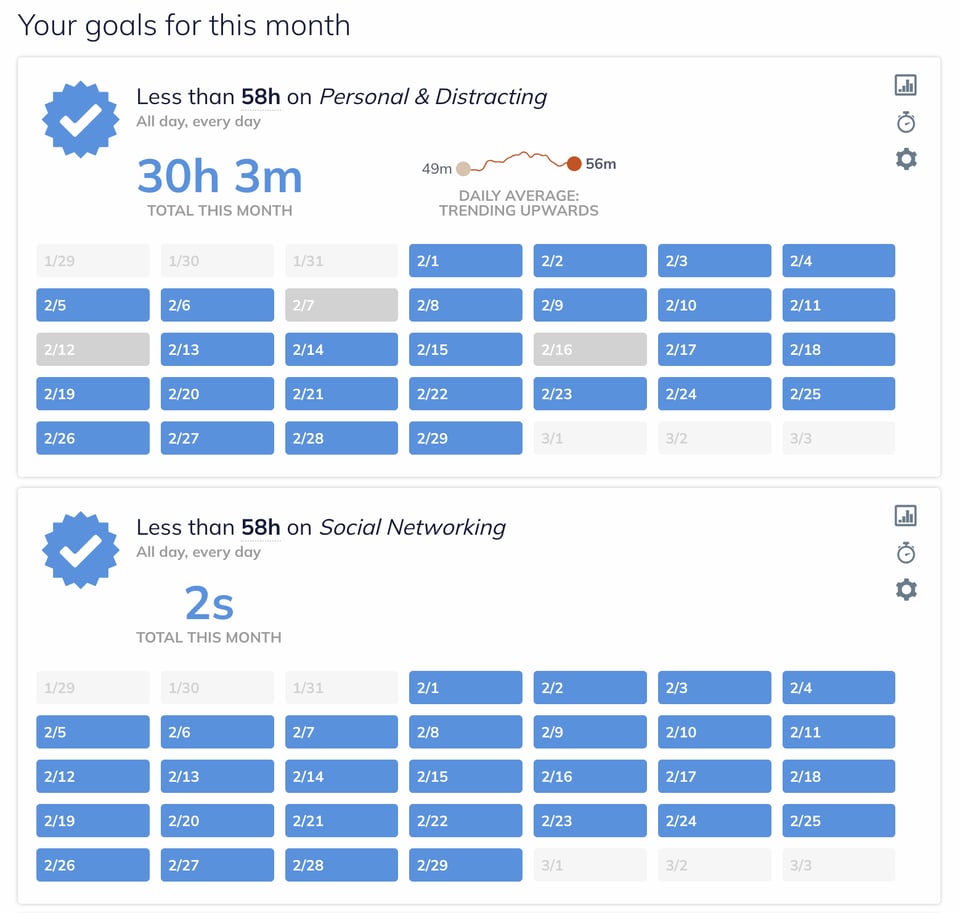
Task: Click stopwatch icon in Social Networking goal
Action: click(905, 553)
